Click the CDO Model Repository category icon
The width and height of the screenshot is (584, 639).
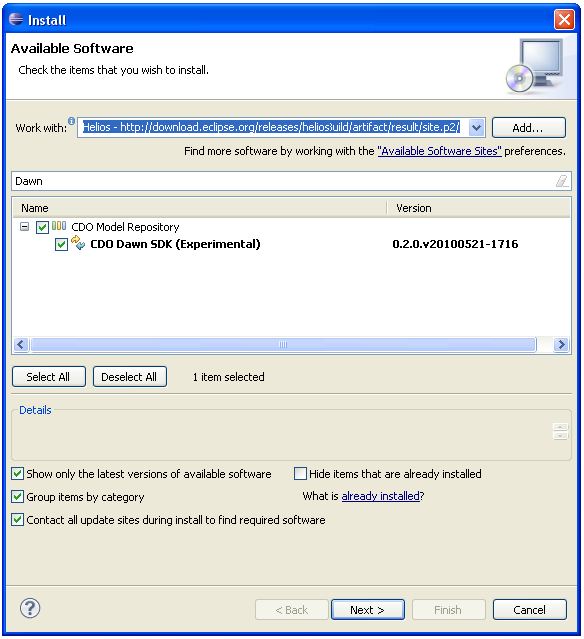59,226
